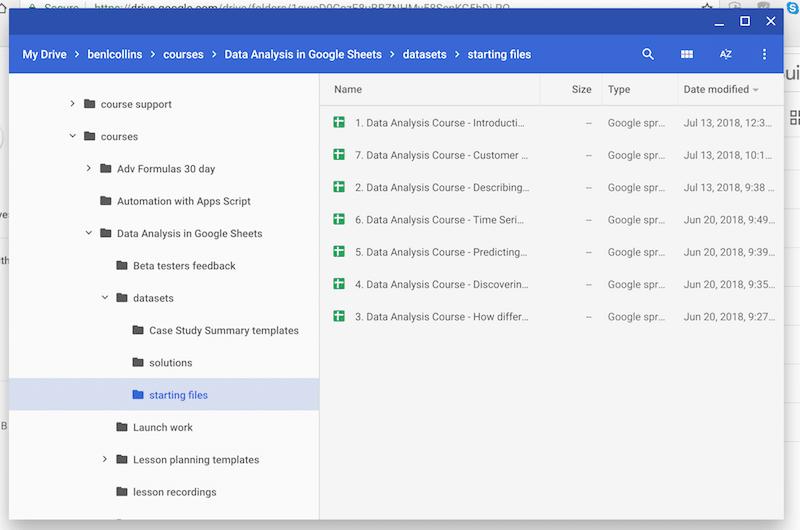
Task: Select Case Study Summary templates folder
Action: coord(224,331)
